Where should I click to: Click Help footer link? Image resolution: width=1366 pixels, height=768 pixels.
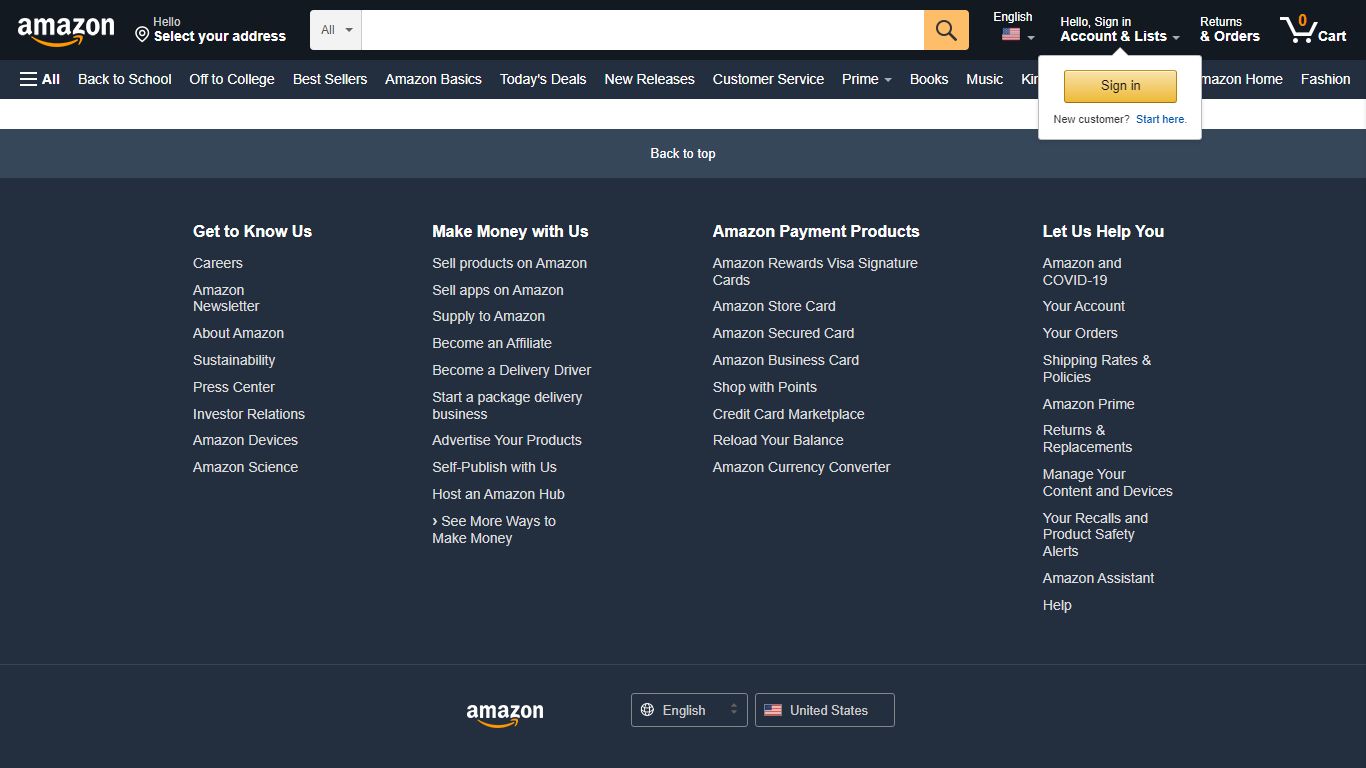coord(1057,605)
